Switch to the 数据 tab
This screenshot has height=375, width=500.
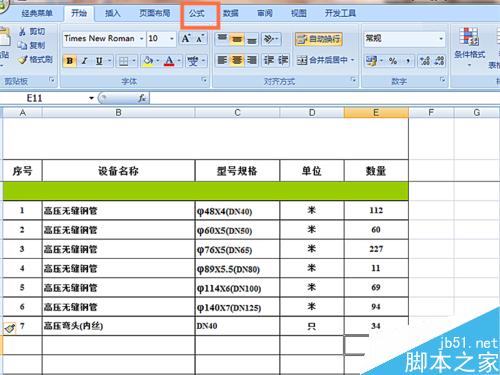click(x=231, y=13)
